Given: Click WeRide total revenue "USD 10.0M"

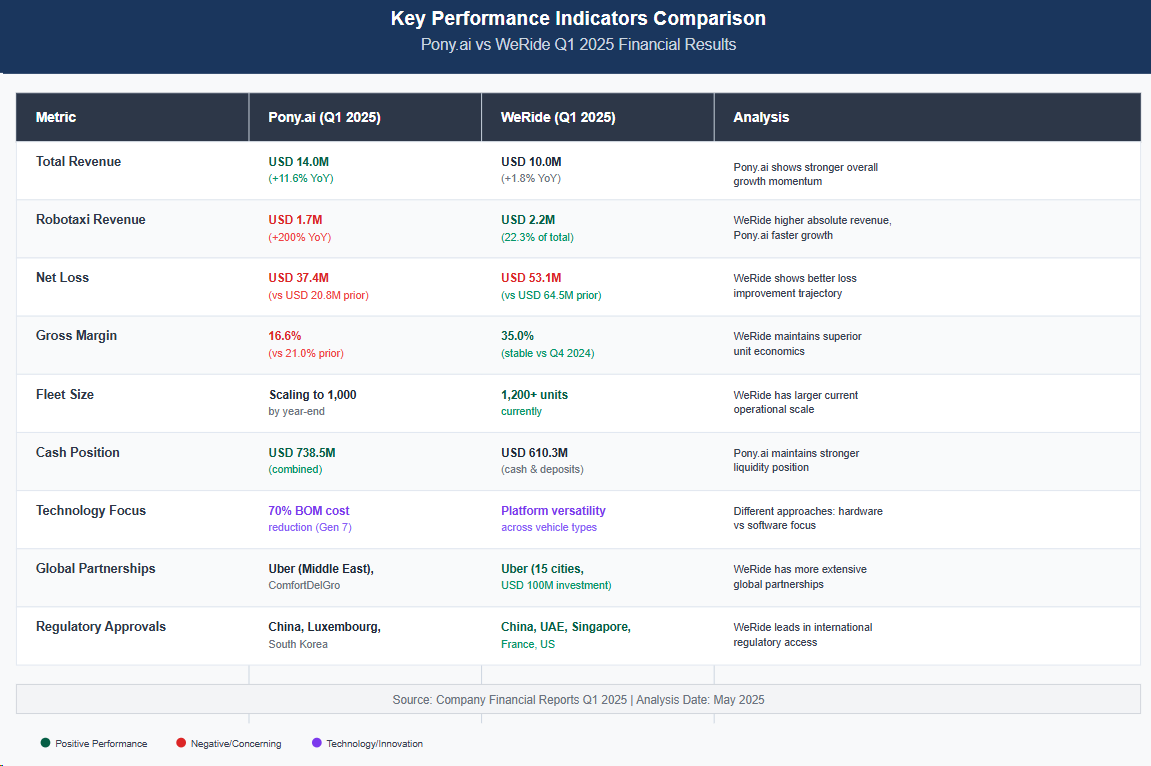Looking at the screenshot, I should tap(531, 161).
